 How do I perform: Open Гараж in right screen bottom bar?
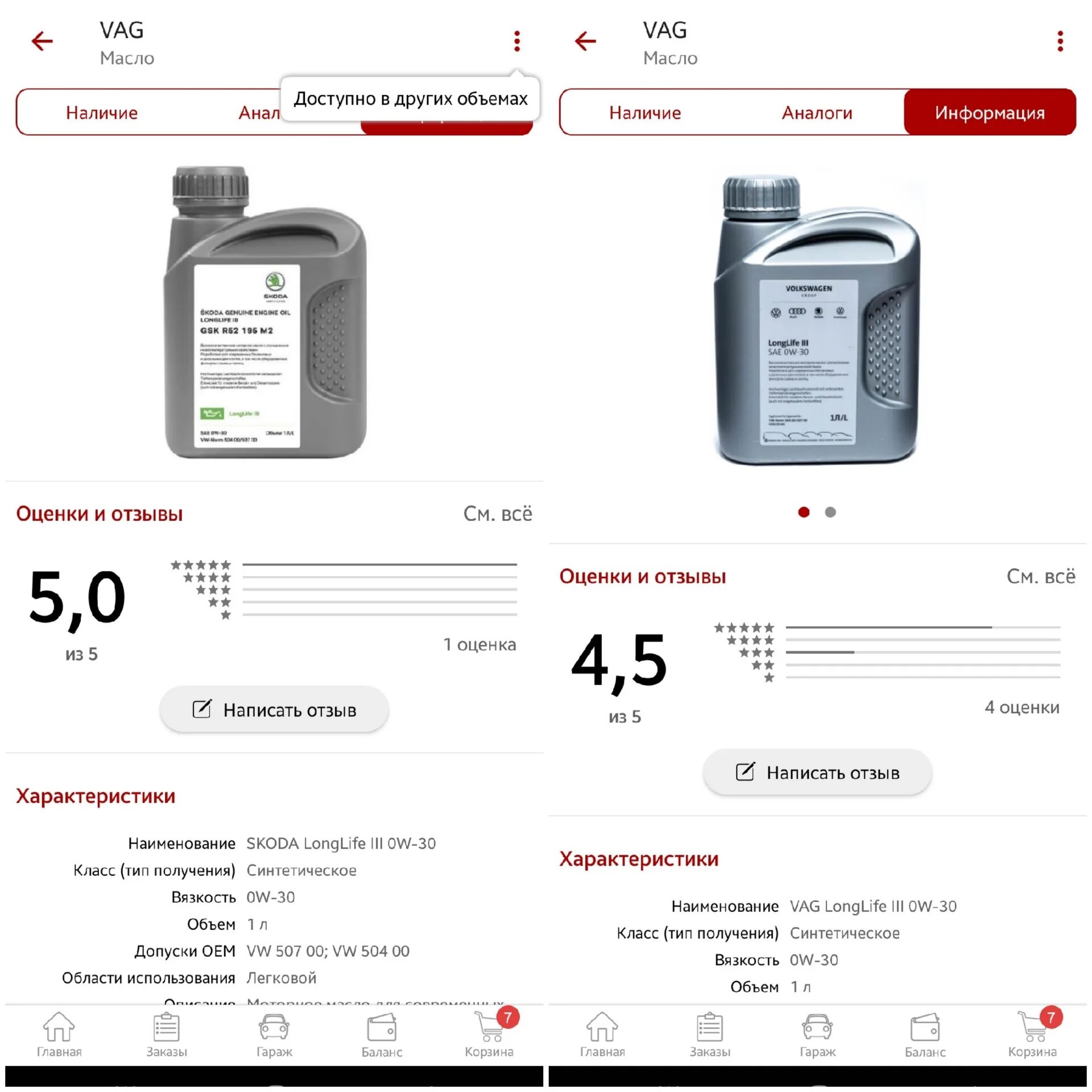817,1035
